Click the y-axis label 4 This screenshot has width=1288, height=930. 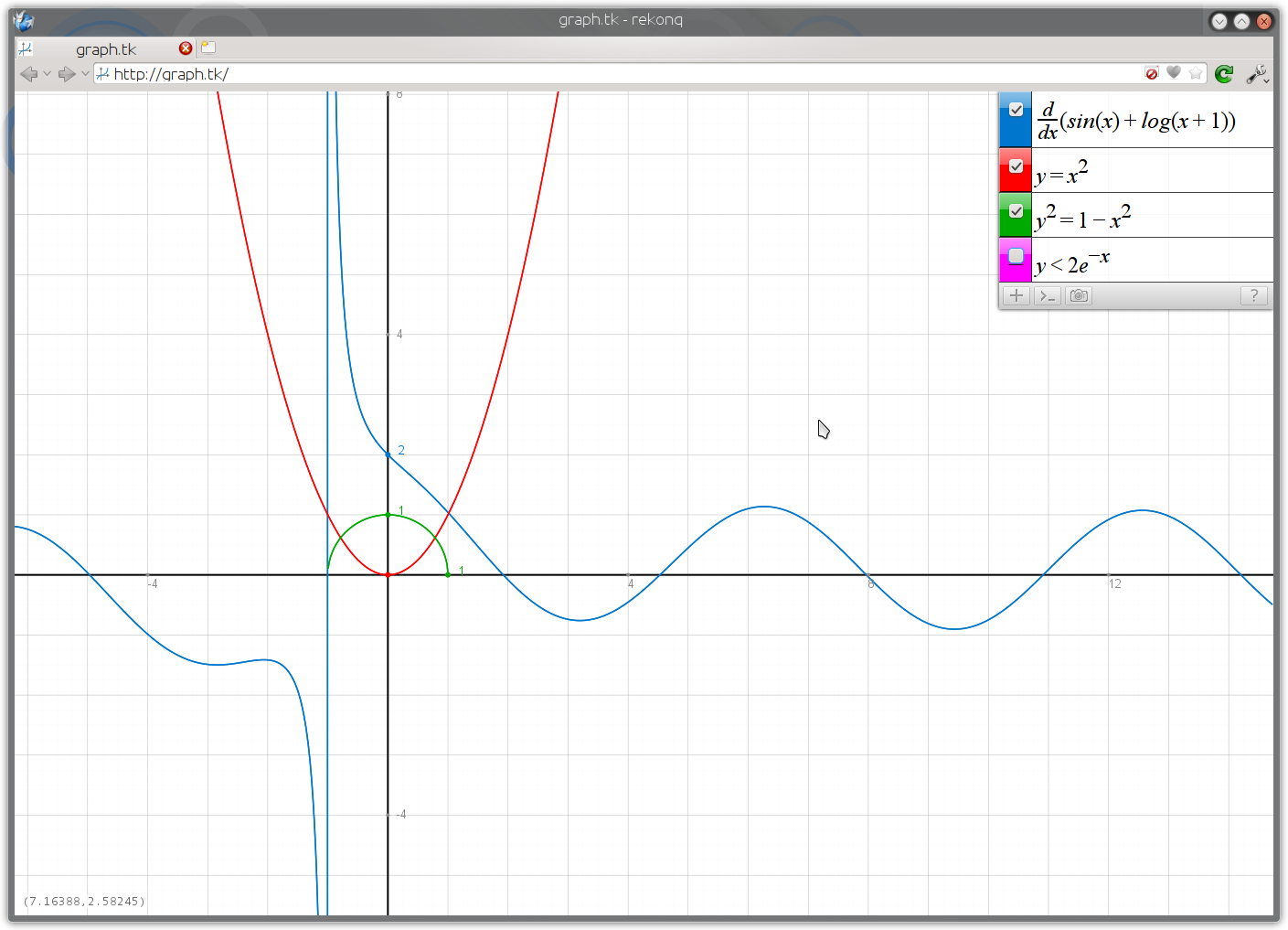tap(399, 334)
